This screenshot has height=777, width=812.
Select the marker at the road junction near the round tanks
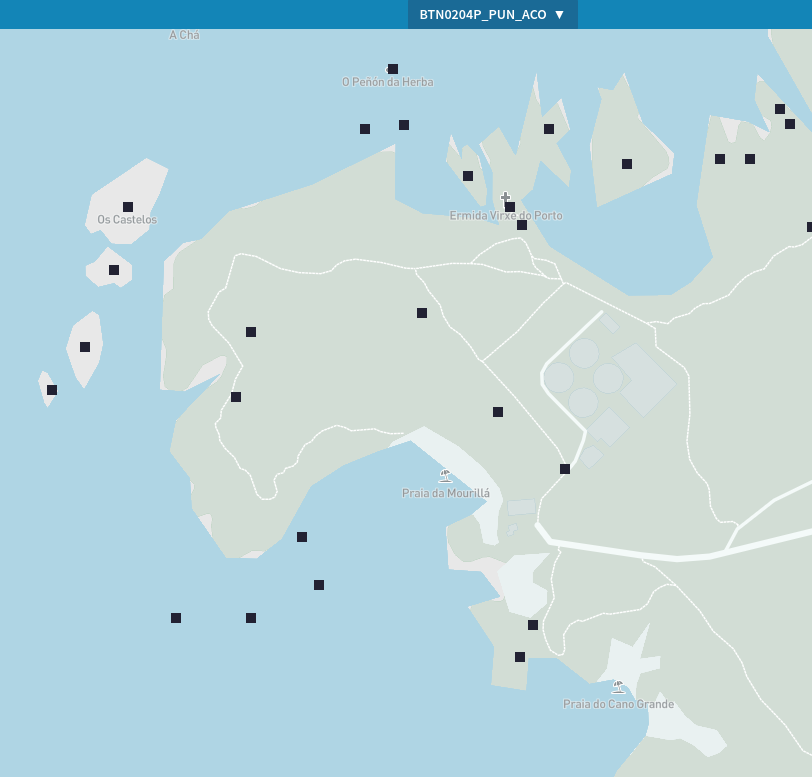point(565,469)
